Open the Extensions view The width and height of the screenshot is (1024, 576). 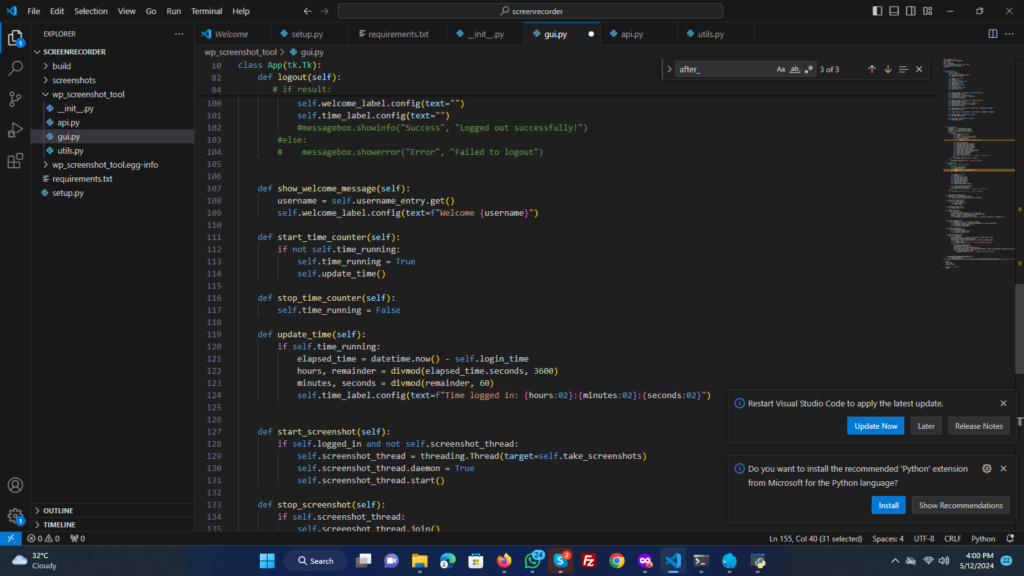pyautogui.click(x=15, y=161)
